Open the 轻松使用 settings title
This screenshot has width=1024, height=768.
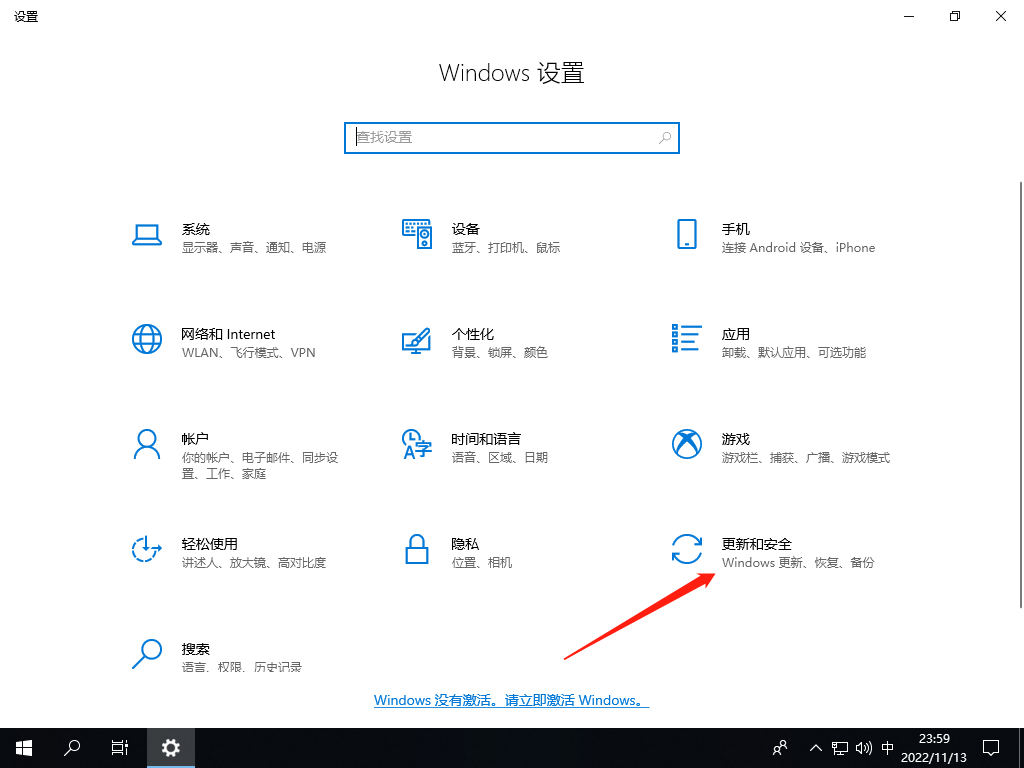[x=210, y=544]
